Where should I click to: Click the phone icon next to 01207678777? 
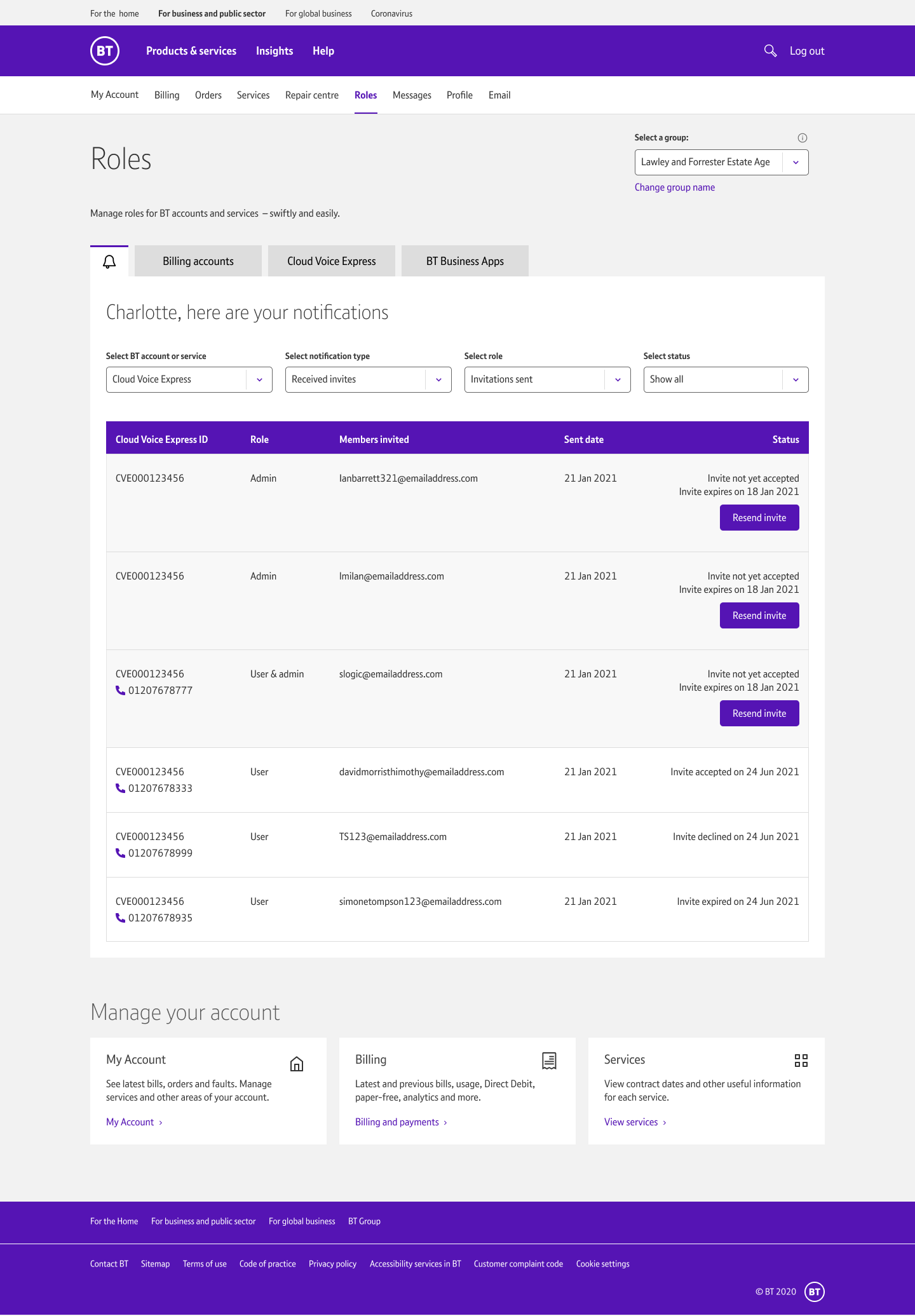[120, 691]
